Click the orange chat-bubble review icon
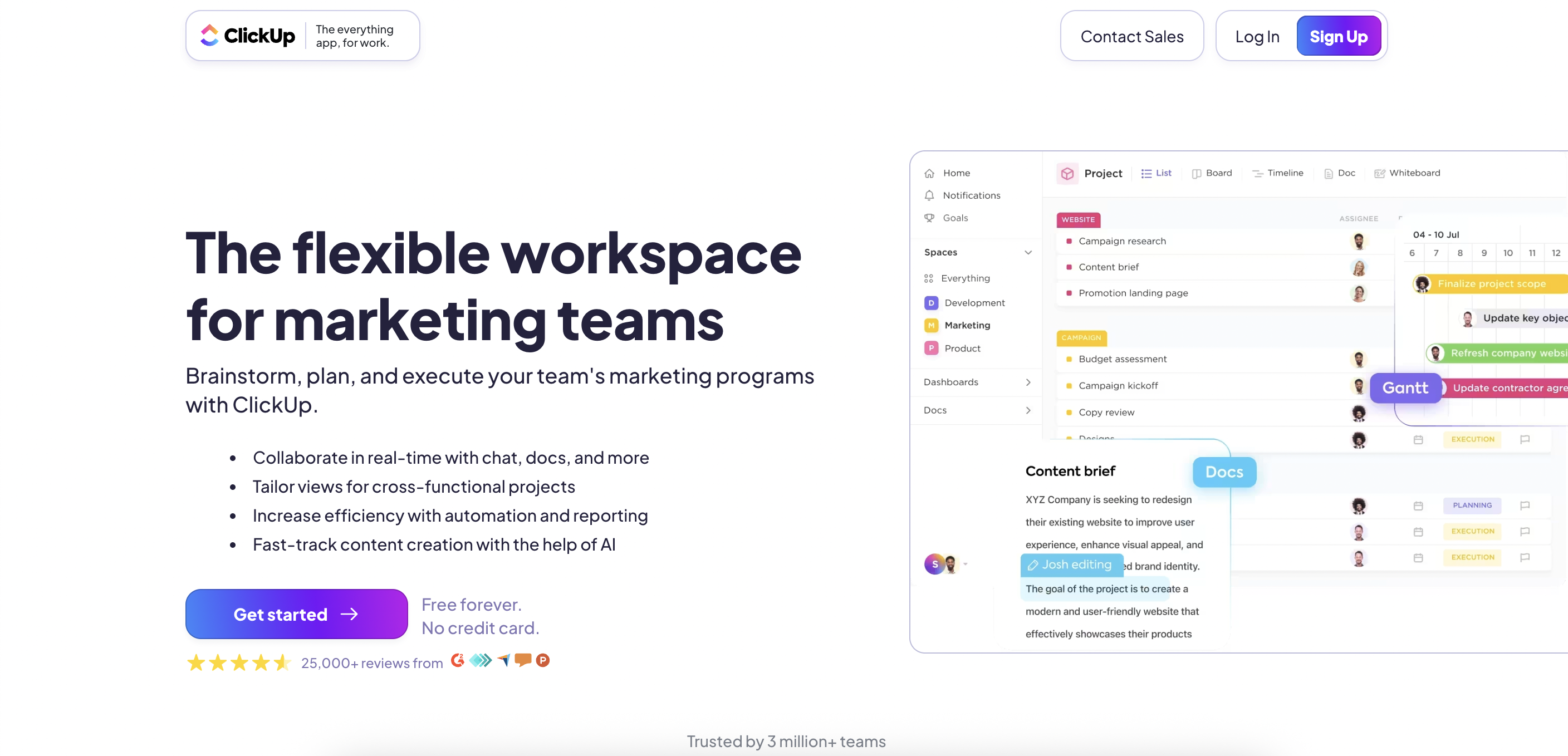 (x=523, y=660)
